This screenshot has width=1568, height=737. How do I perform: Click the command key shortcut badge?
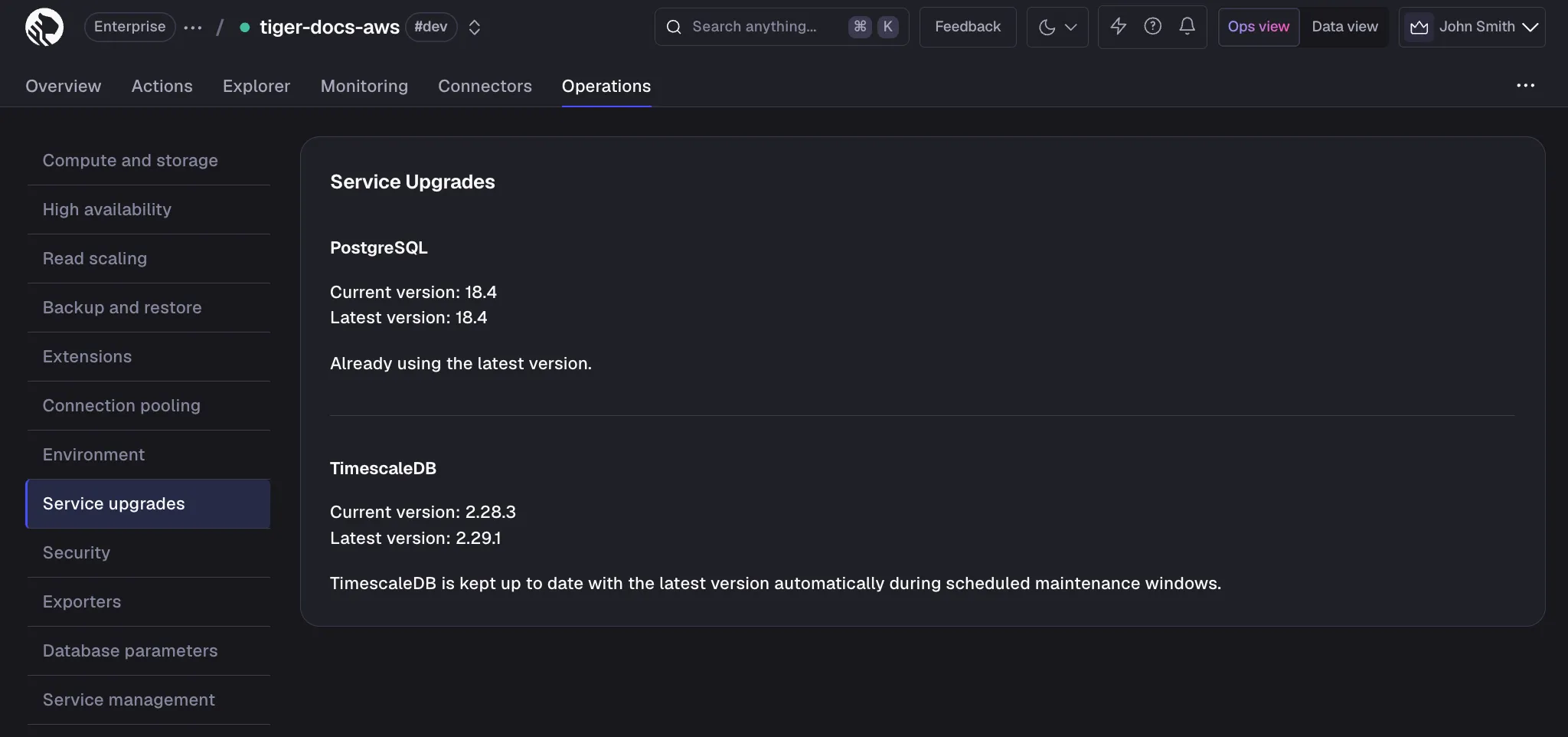click(x=860, y=27)
